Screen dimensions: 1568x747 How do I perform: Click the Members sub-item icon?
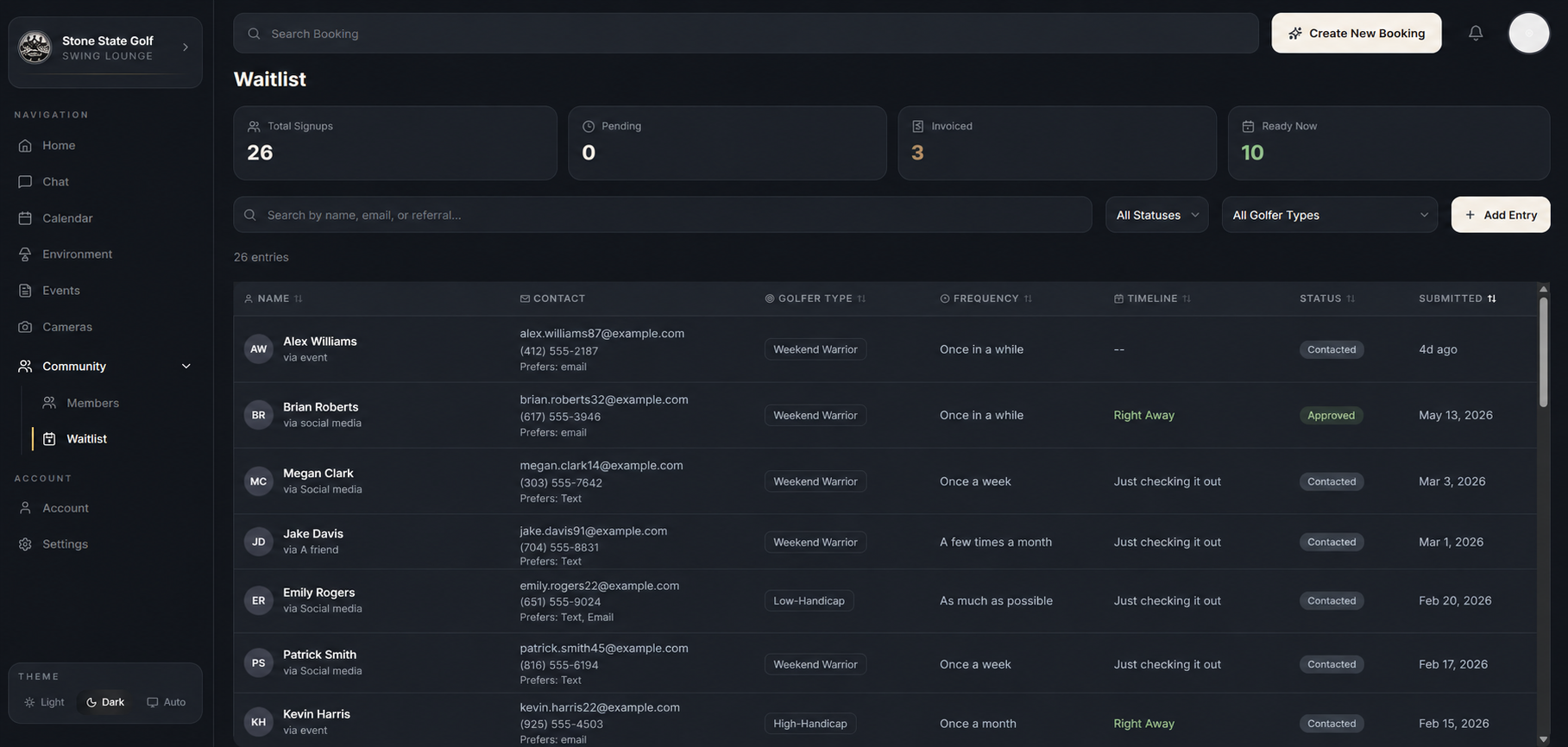(x=49, y=403)
